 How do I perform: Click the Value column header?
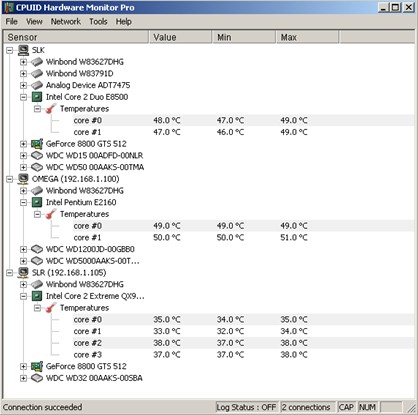tap(180, 37)
